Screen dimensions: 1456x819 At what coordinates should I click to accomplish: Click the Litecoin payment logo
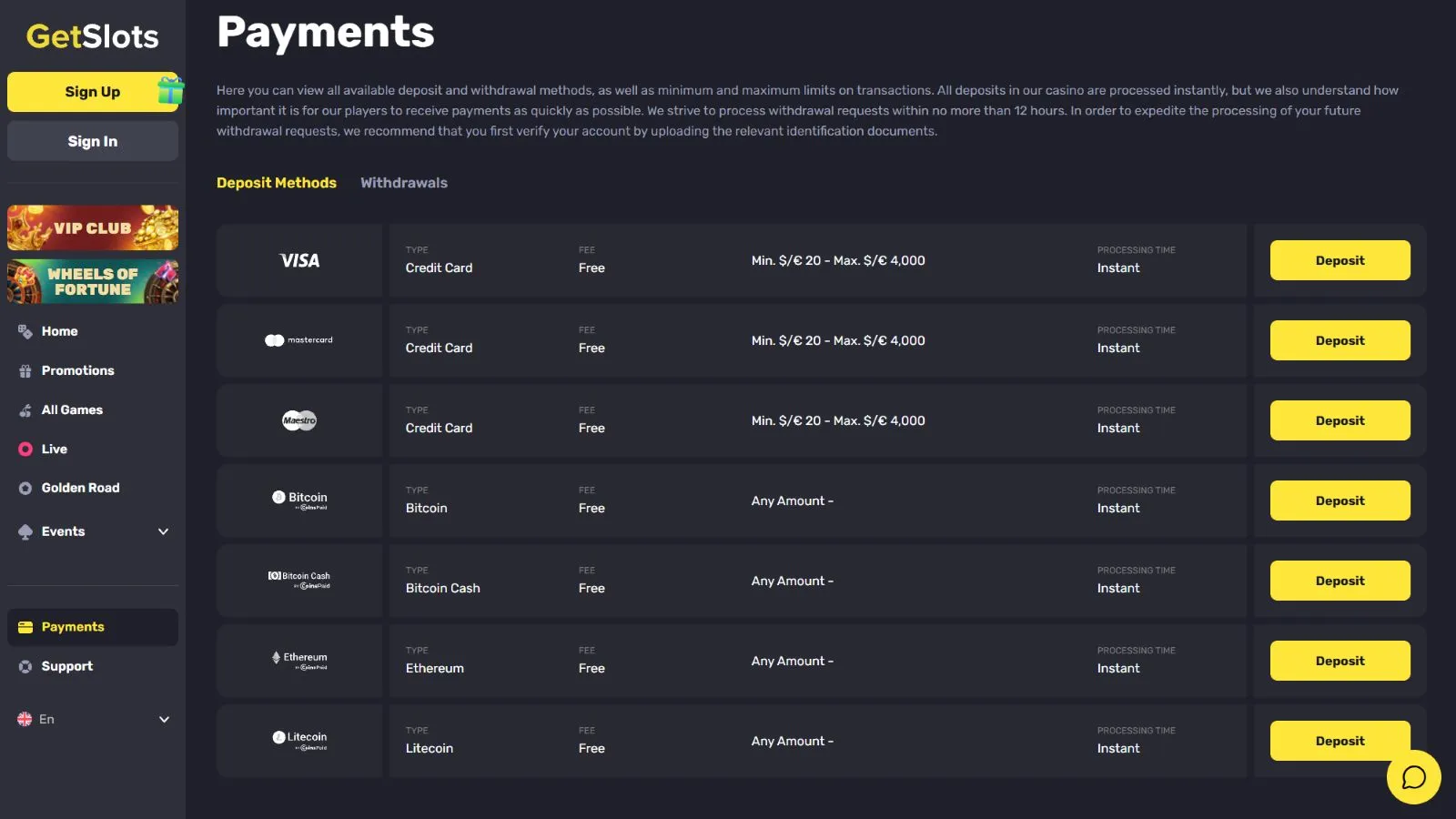(x=299, y=740)
